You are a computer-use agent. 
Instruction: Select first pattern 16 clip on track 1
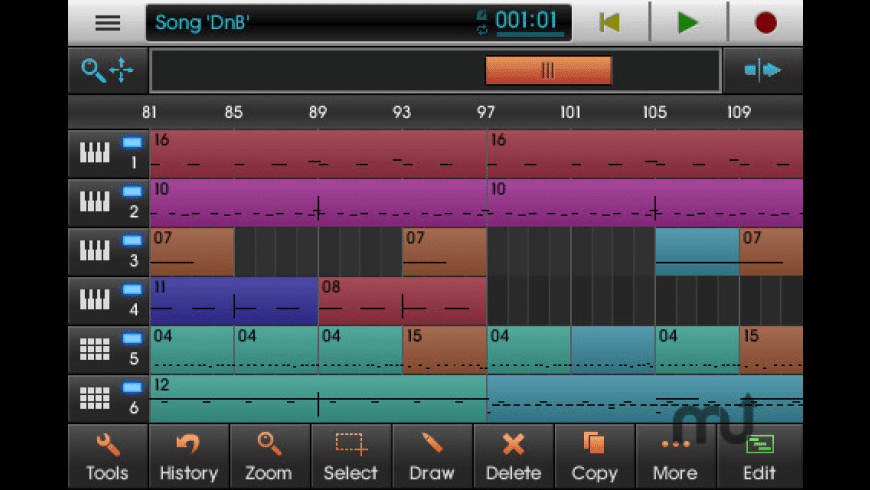[318, 154]
